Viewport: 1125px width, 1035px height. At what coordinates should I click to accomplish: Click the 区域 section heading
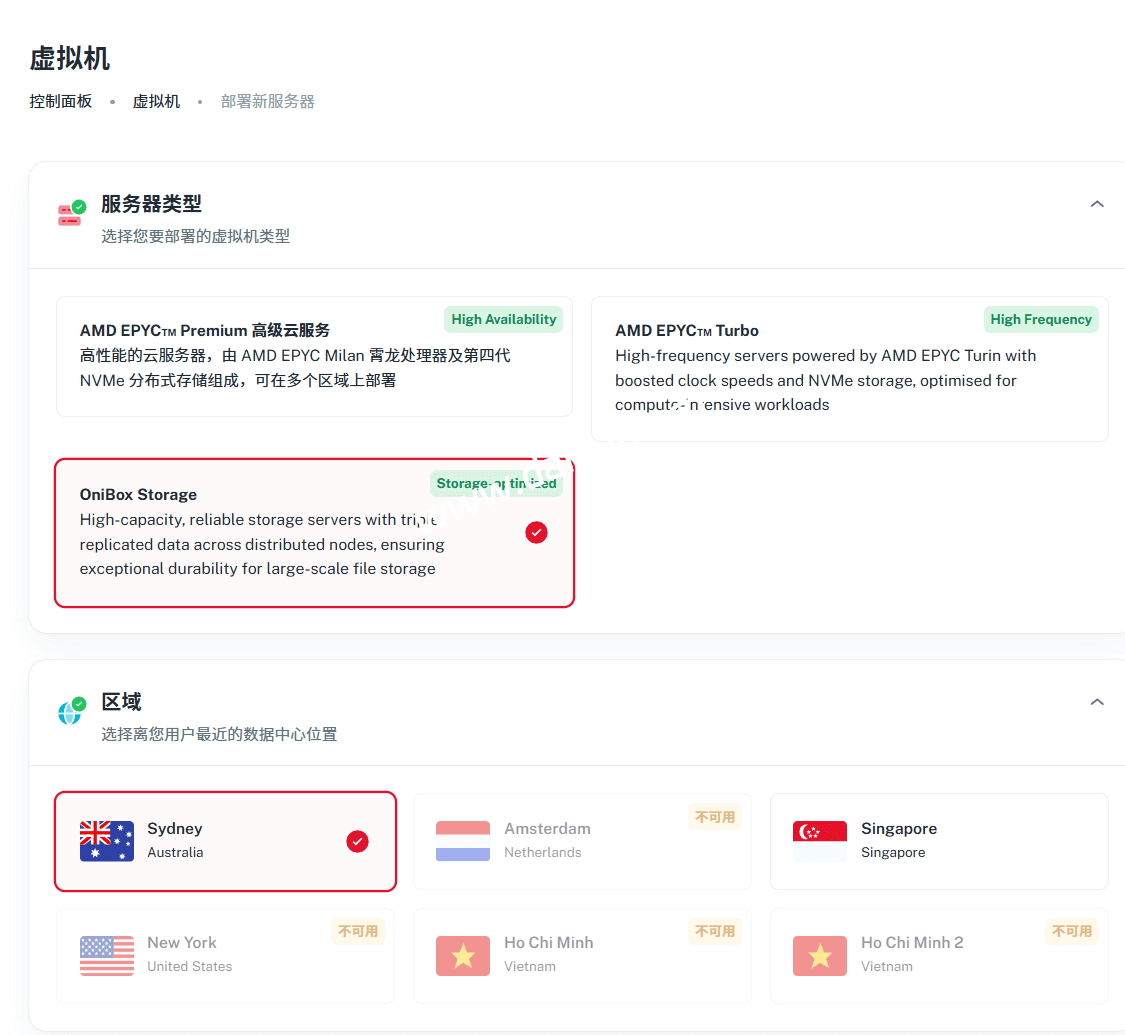tap(121, 702)
